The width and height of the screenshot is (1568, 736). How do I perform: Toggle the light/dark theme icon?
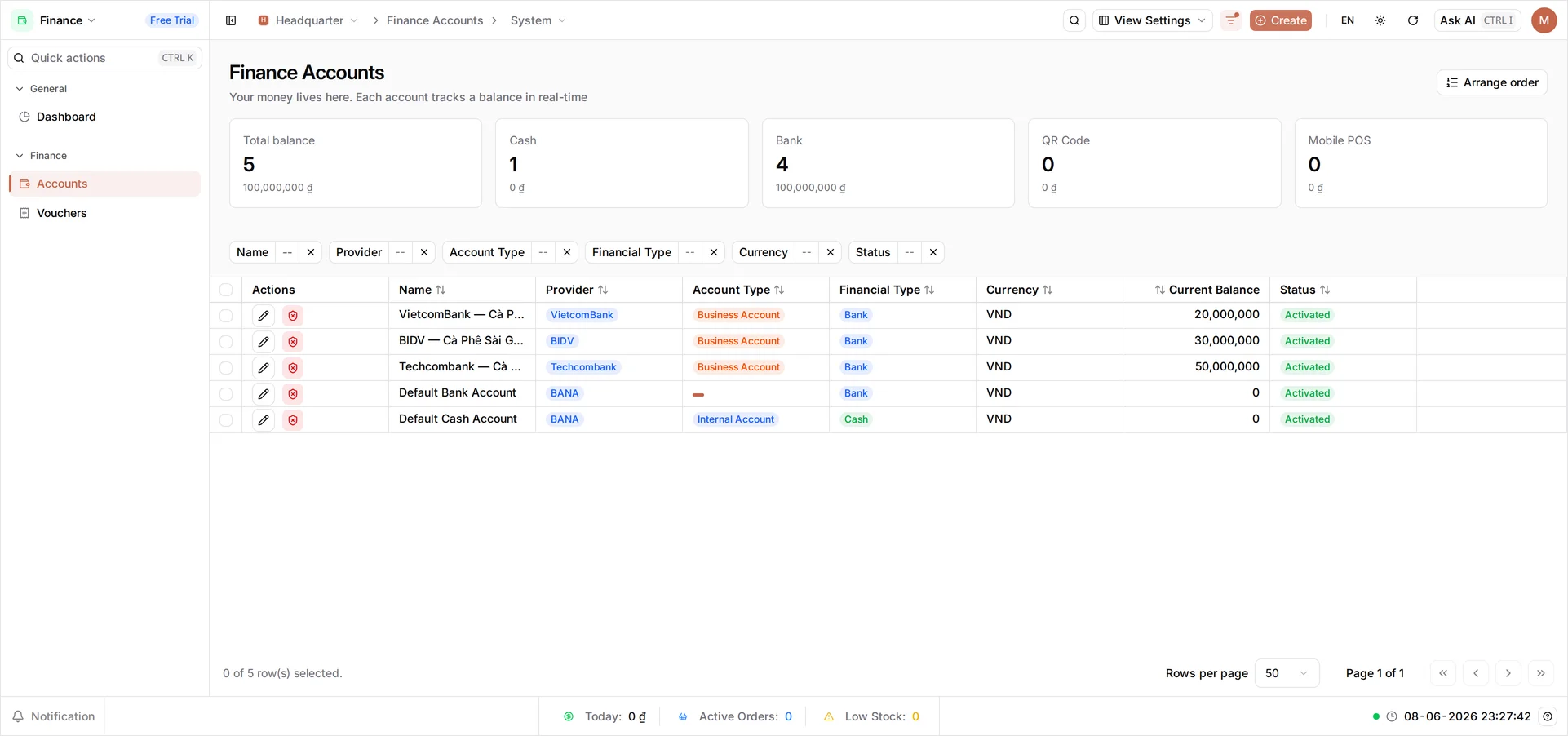pyautogui.click(x=1380, y=20)
